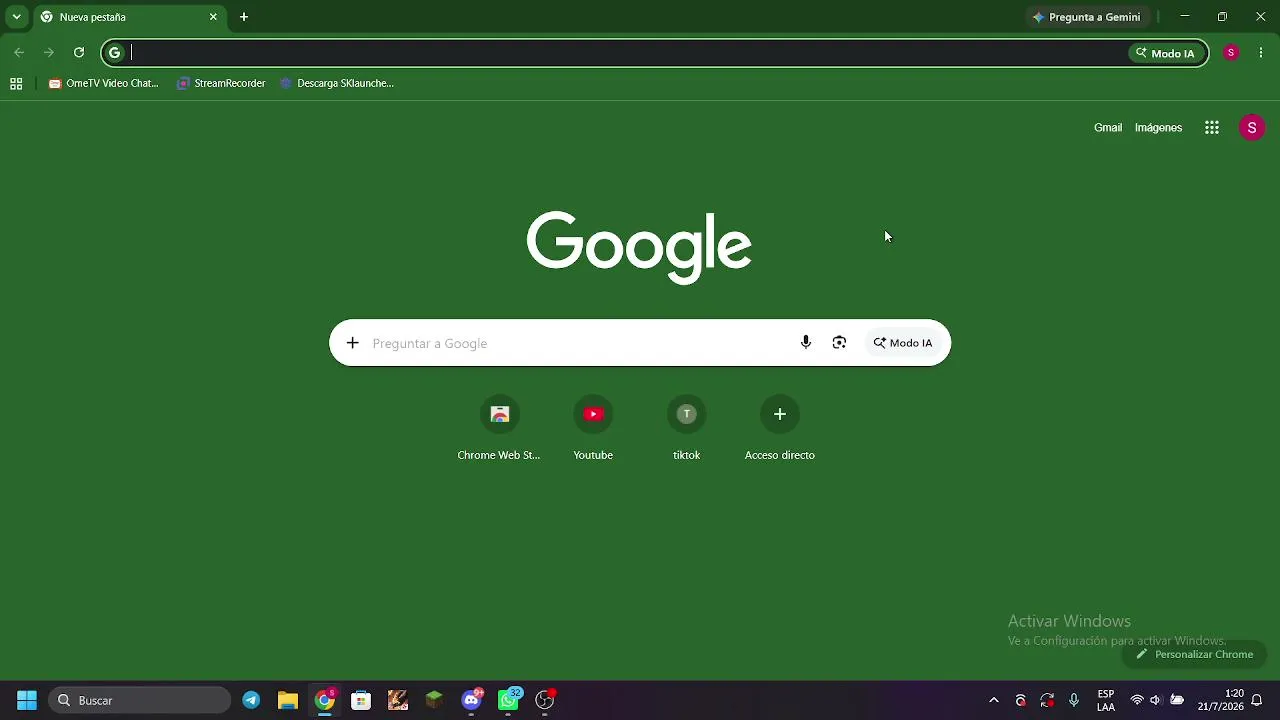This screenshot has height=720, width=1280.
Task: Open Minecraft block icon in taskbar
Action: 434,701
